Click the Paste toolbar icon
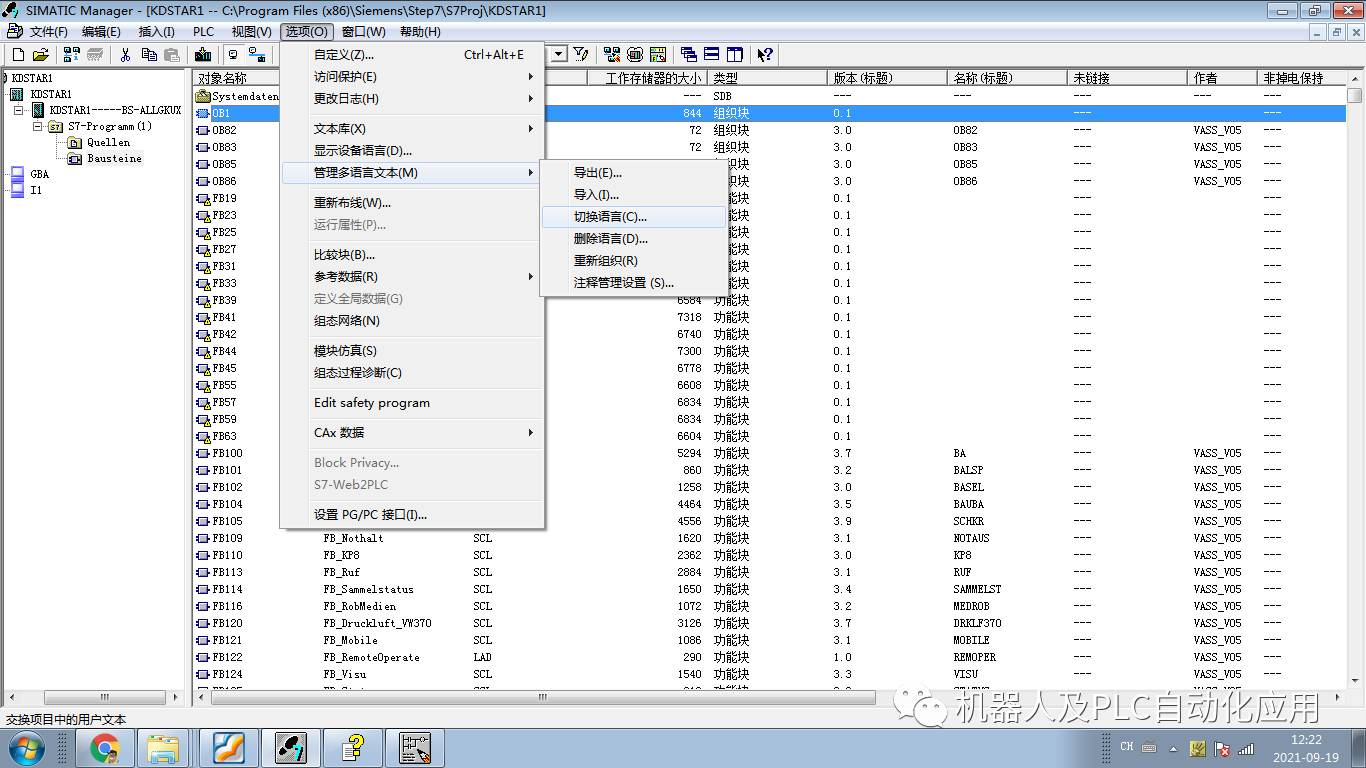 172,55
